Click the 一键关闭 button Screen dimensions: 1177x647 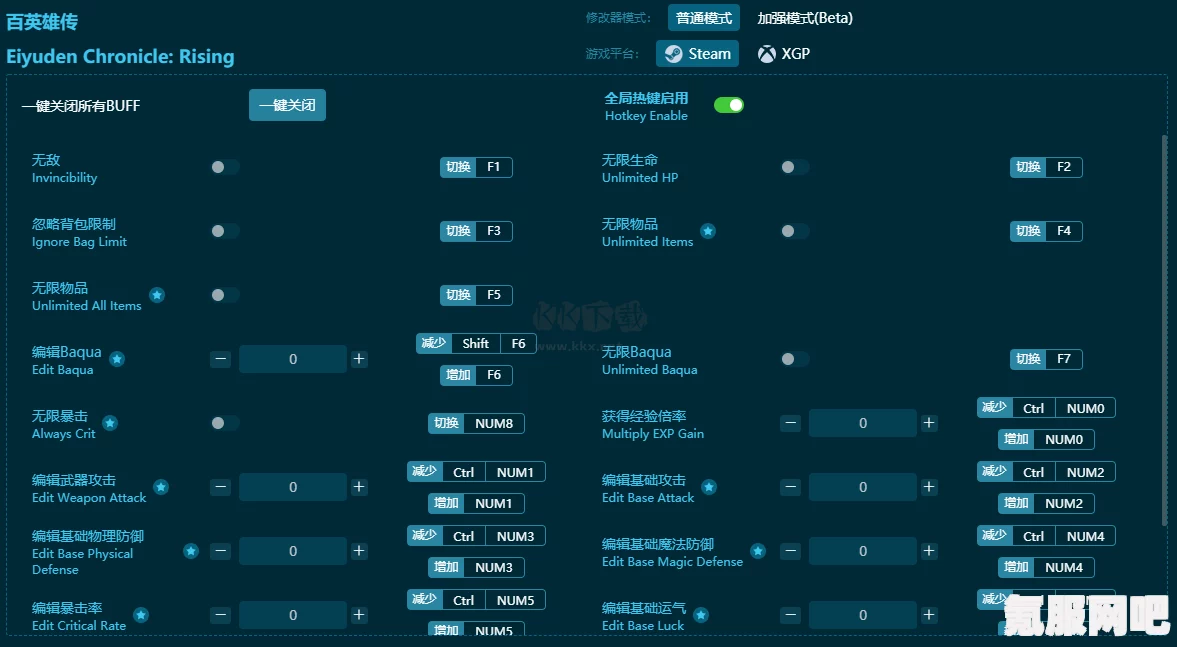287,105
